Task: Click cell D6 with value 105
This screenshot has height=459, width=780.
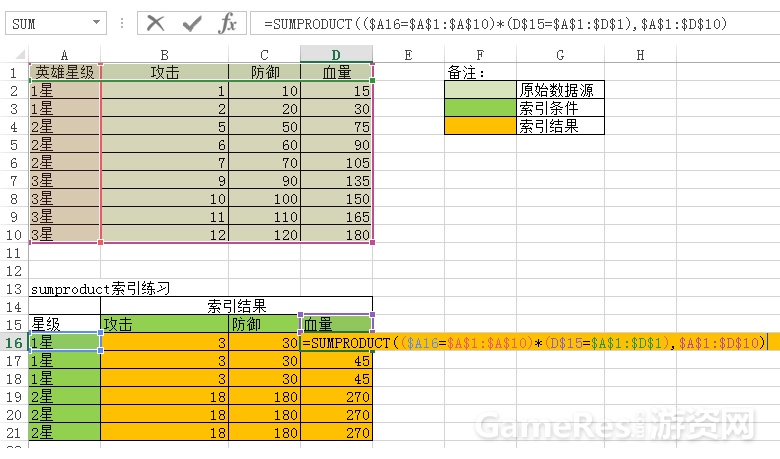Action: [337, 162]
